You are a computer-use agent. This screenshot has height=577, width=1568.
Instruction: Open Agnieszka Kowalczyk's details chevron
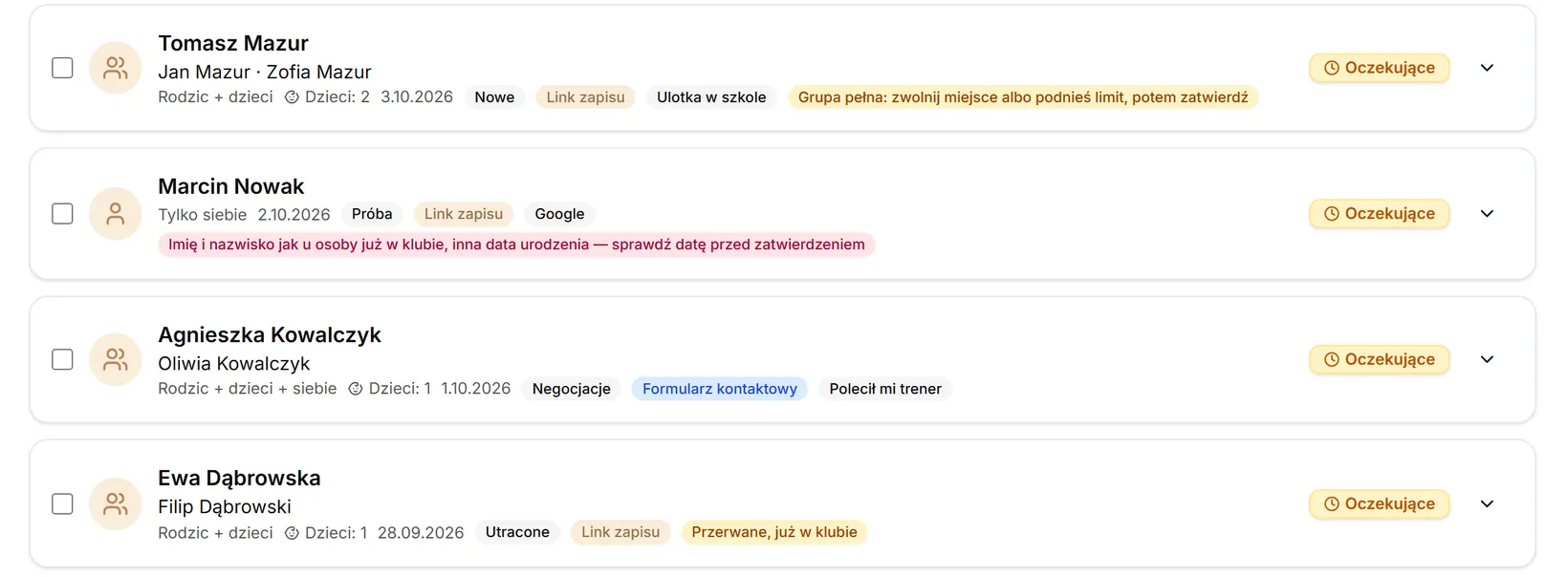[x=1487, y=359]
